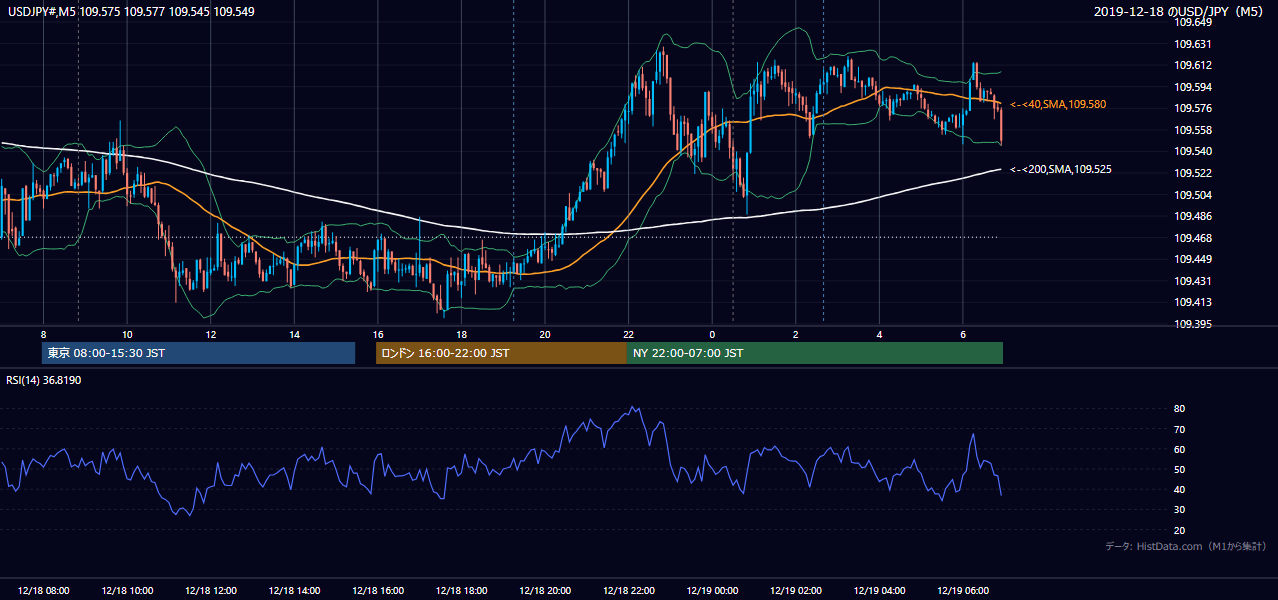Click the RSI axis level 20
The image size is (1278, 600).
coord(1180,530)
